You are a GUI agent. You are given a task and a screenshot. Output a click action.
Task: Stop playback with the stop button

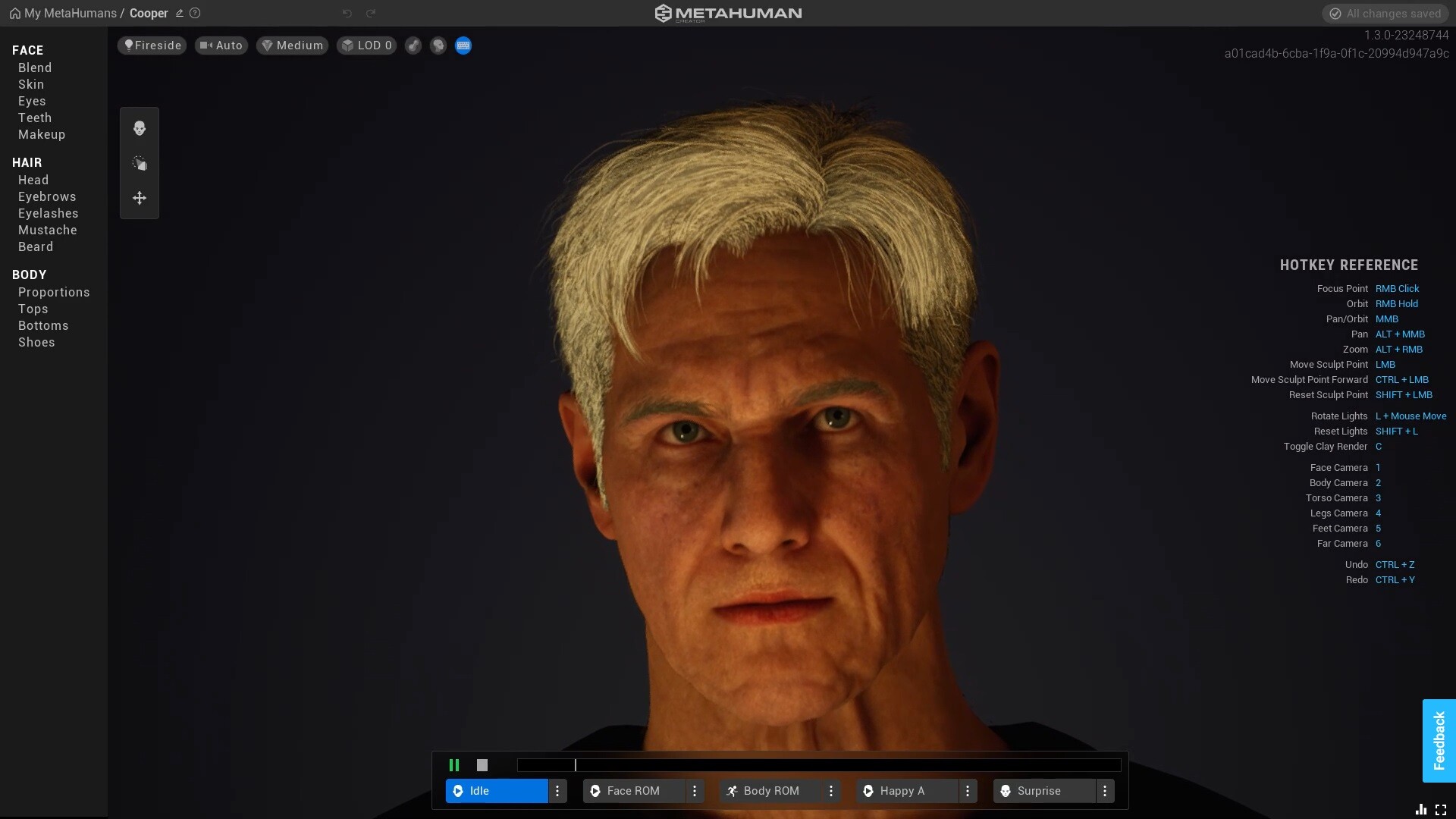[482, 764]
